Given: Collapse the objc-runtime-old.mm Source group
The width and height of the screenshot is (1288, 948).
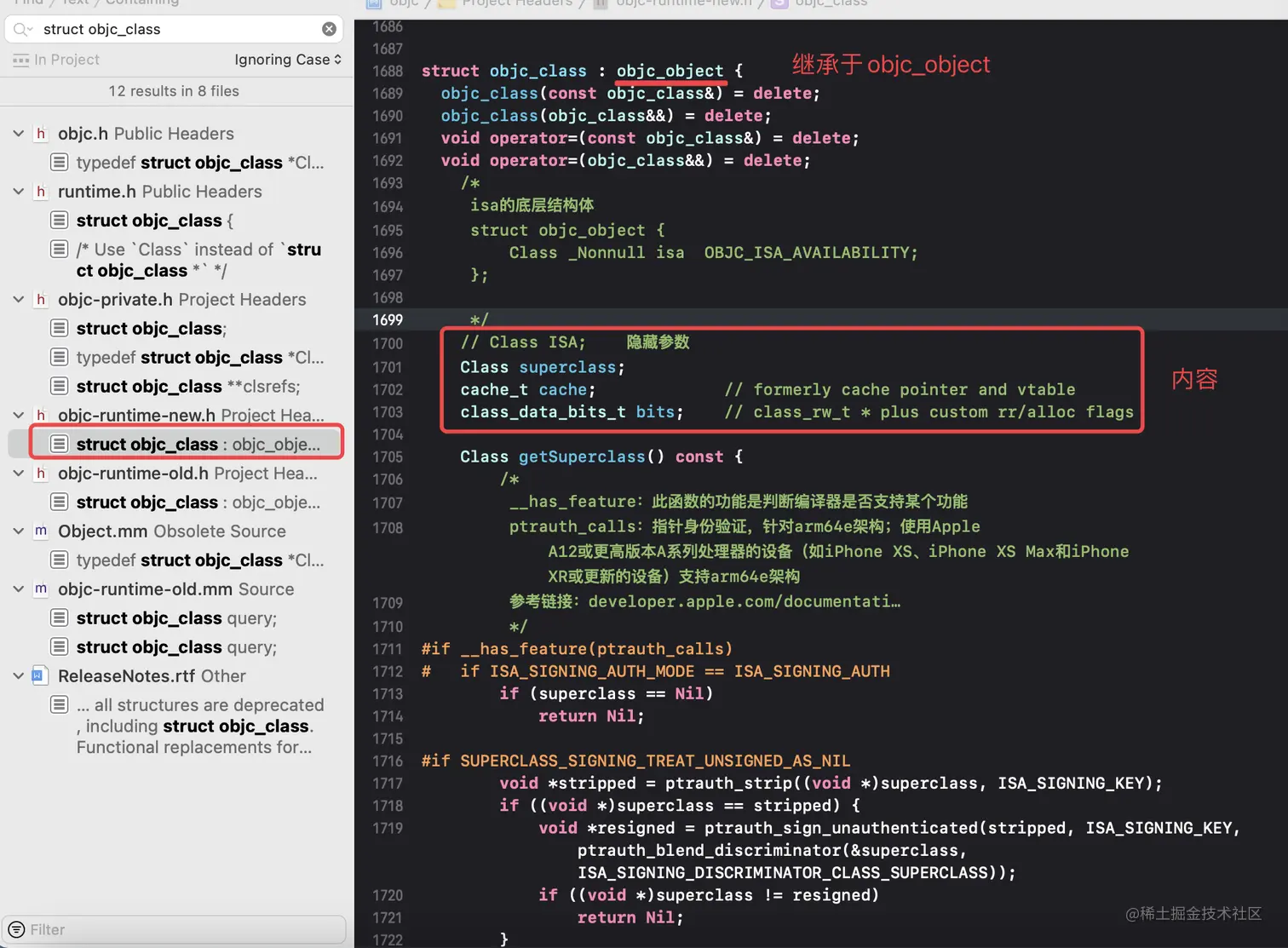Looking at the screenshot, I should [19, 589].
